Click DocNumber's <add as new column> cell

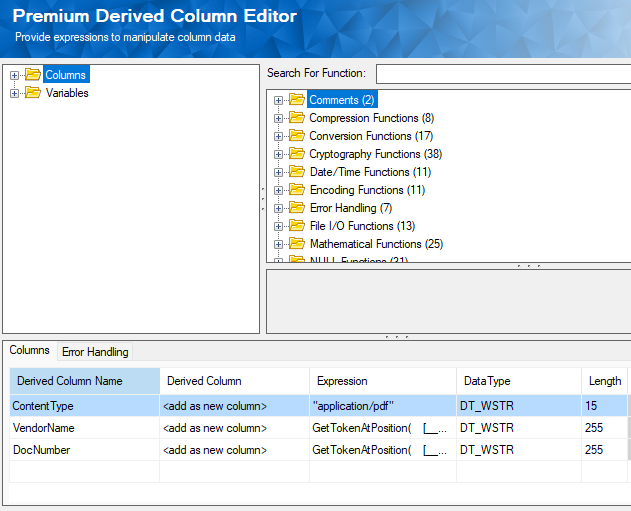click(235, 450)
